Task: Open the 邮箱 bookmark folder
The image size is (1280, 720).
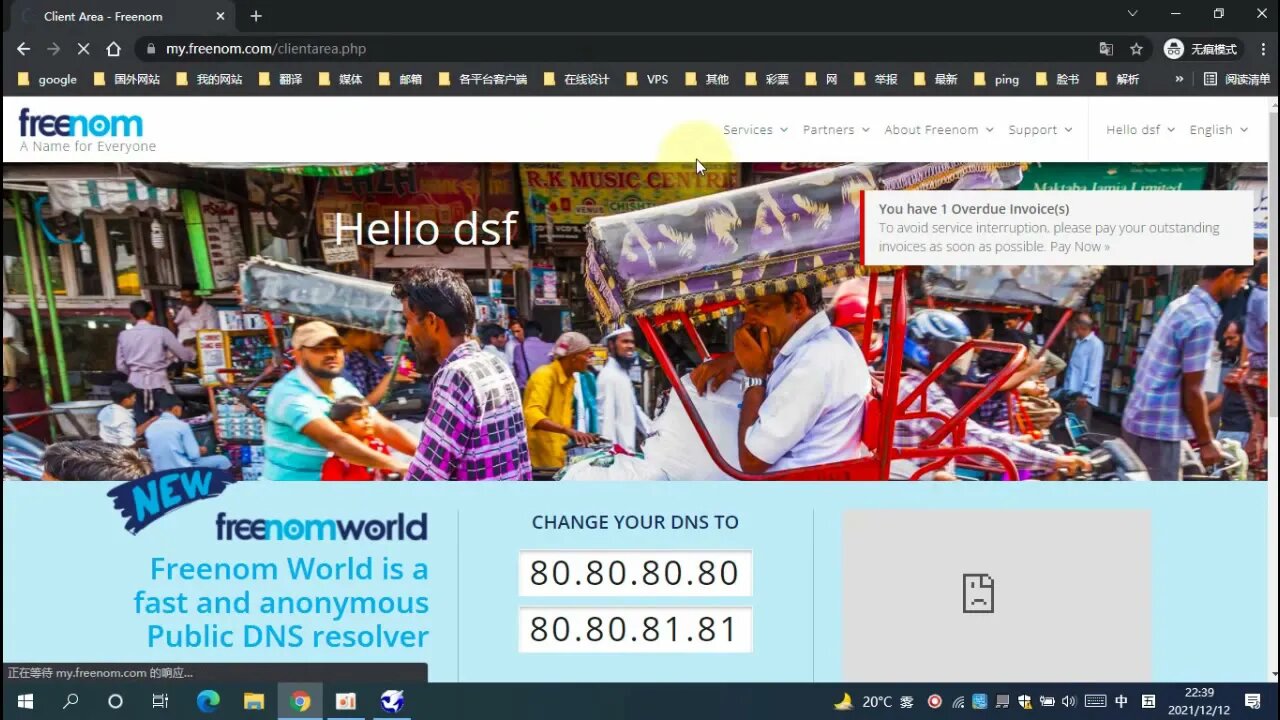Action: click(x=400, y=79)
